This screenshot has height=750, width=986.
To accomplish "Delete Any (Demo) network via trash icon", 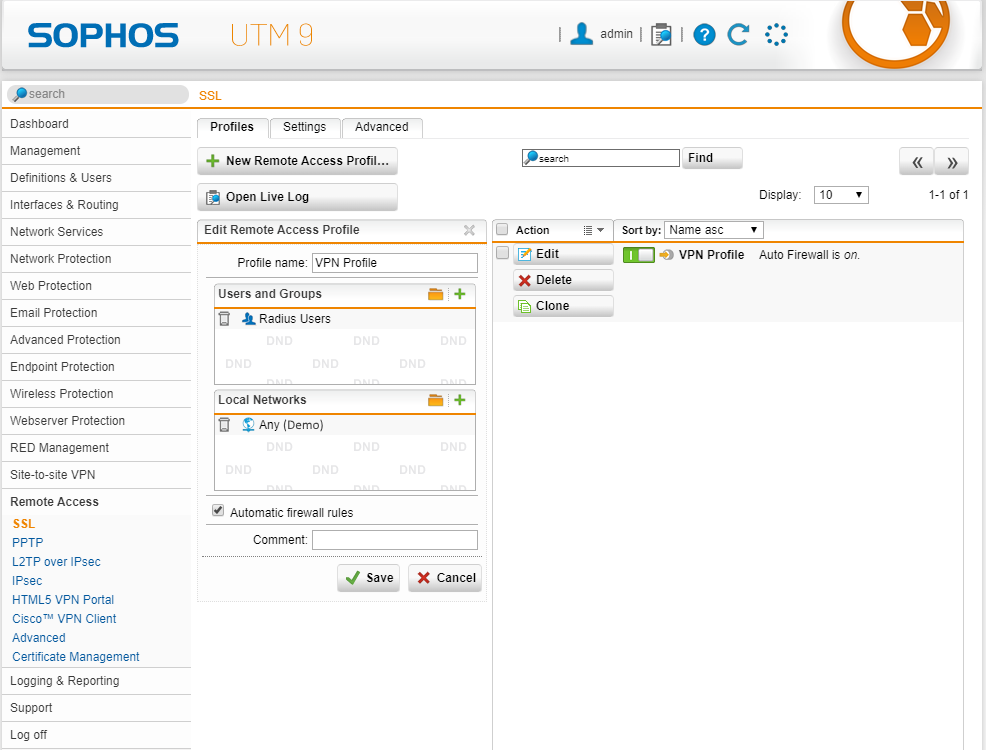I will click(224, 425).
